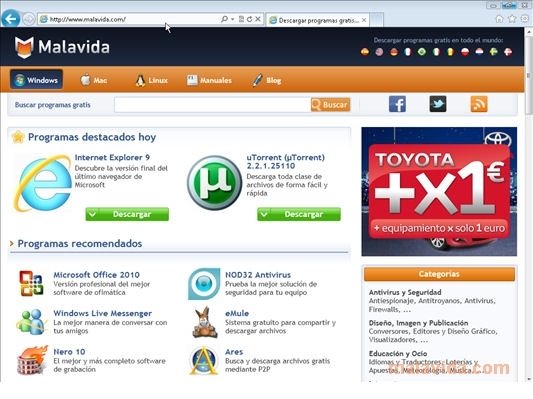Open Favorites with the star icon
Viewport: 533px width, 399px height.
coord(512,19)
